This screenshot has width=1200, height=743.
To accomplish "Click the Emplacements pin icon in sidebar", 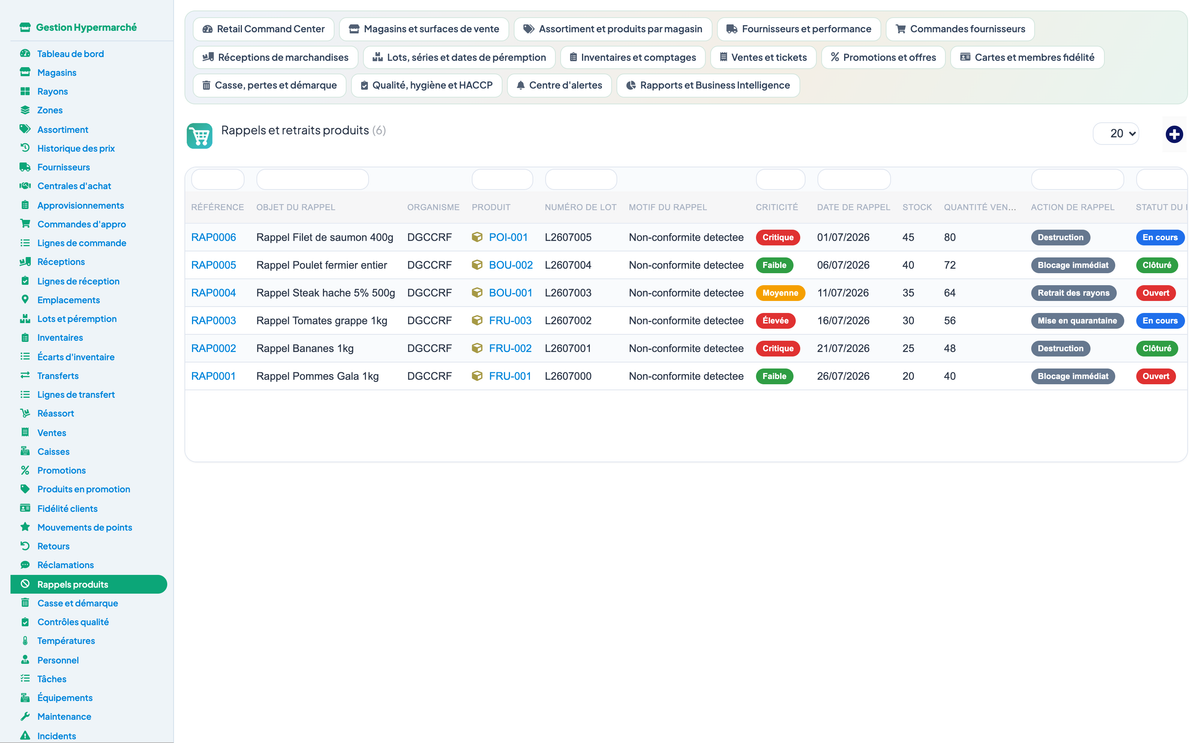I will pos(25,300).
